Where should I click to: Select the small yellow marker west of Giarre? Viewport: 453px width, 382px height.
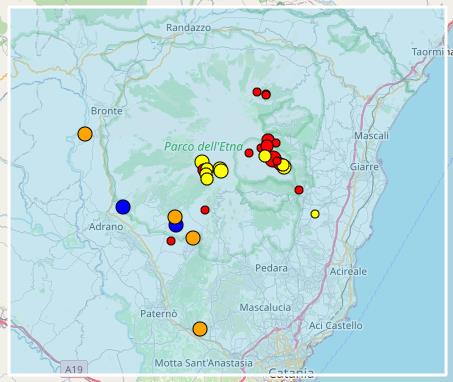click(x=315, y=214)
